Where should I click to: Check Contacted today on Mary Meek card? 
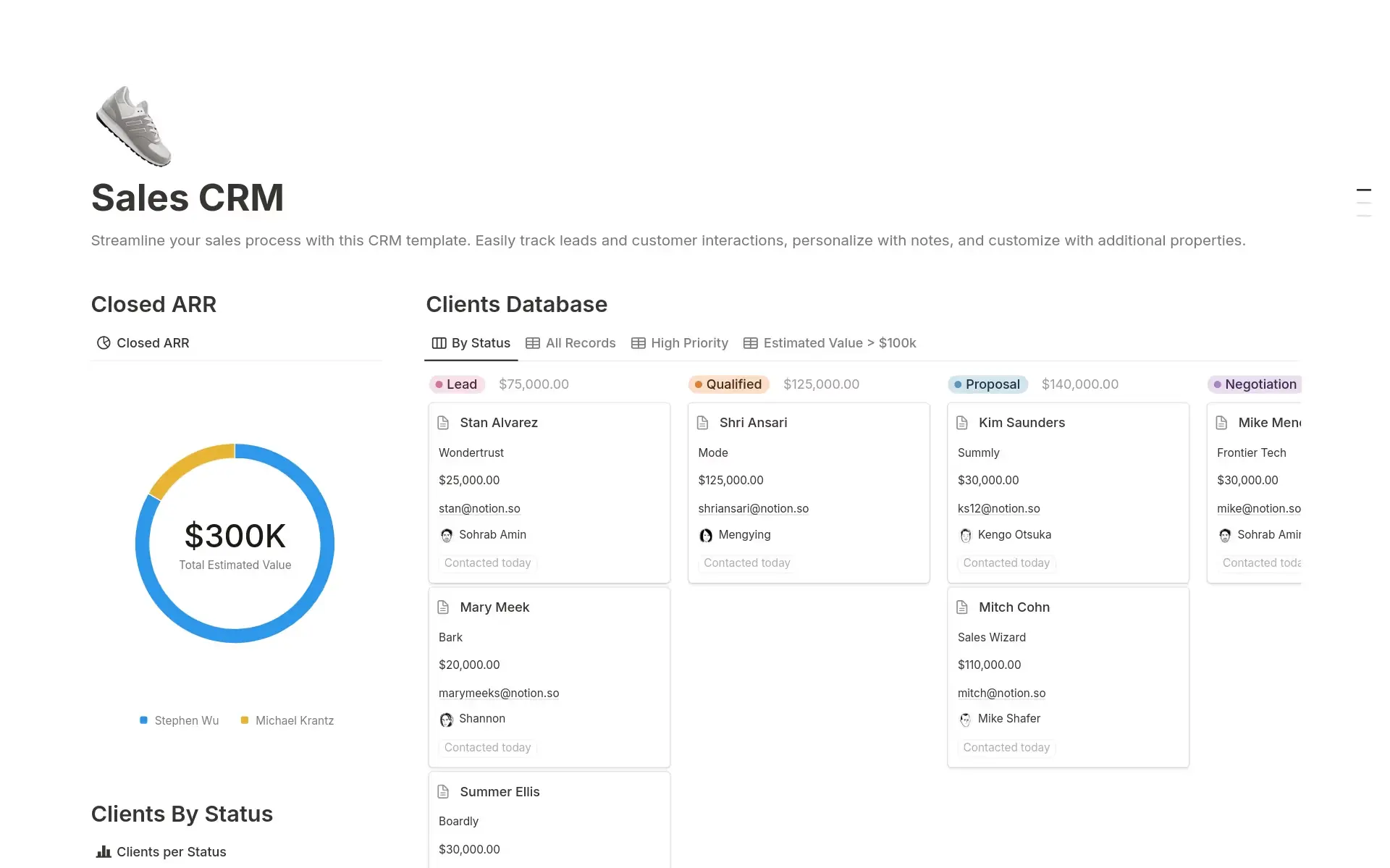(x=486, y=747)
